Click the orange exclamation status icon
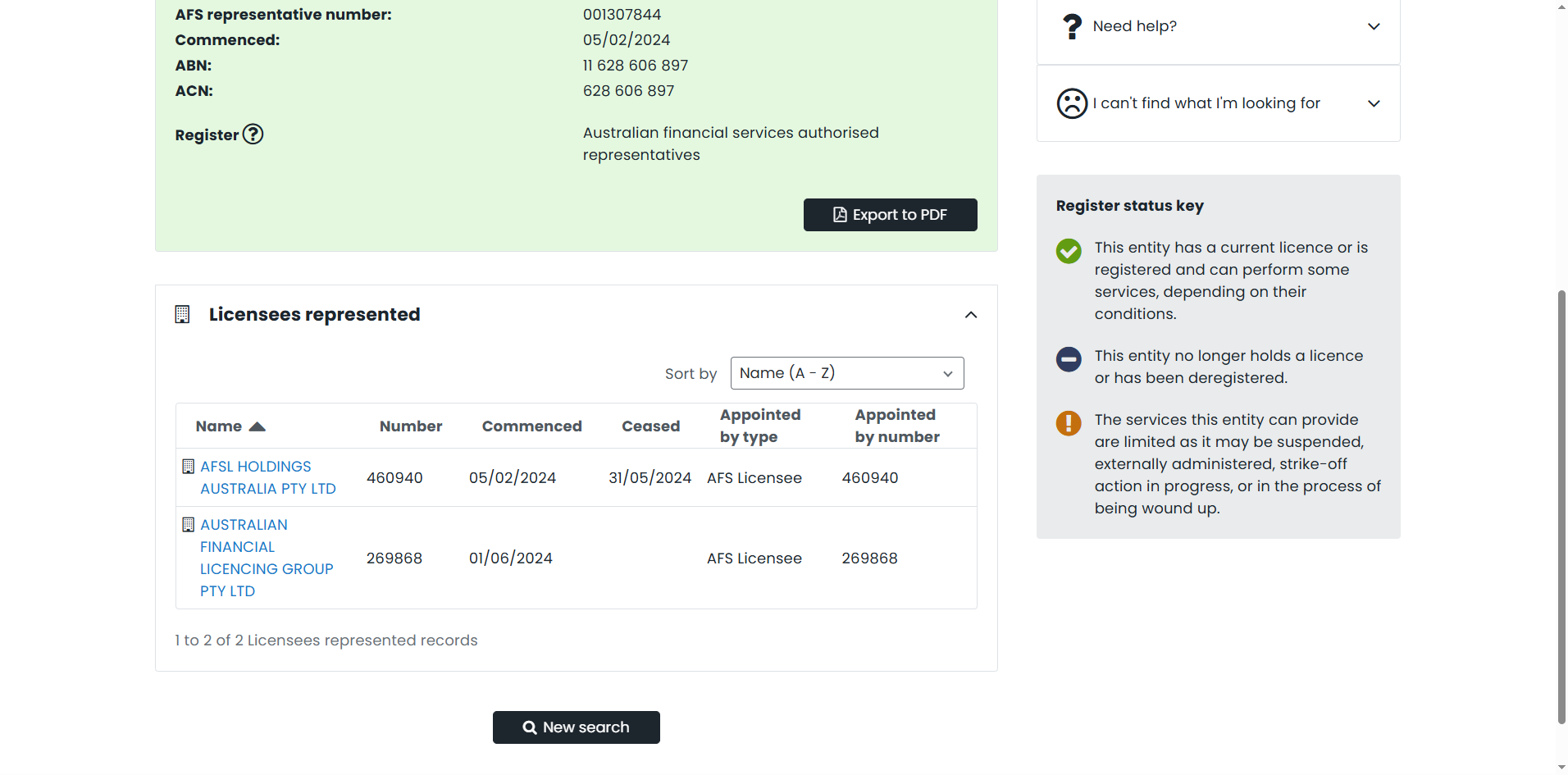The height and width of the screenshot is (775, 1568). point(1069,423)
